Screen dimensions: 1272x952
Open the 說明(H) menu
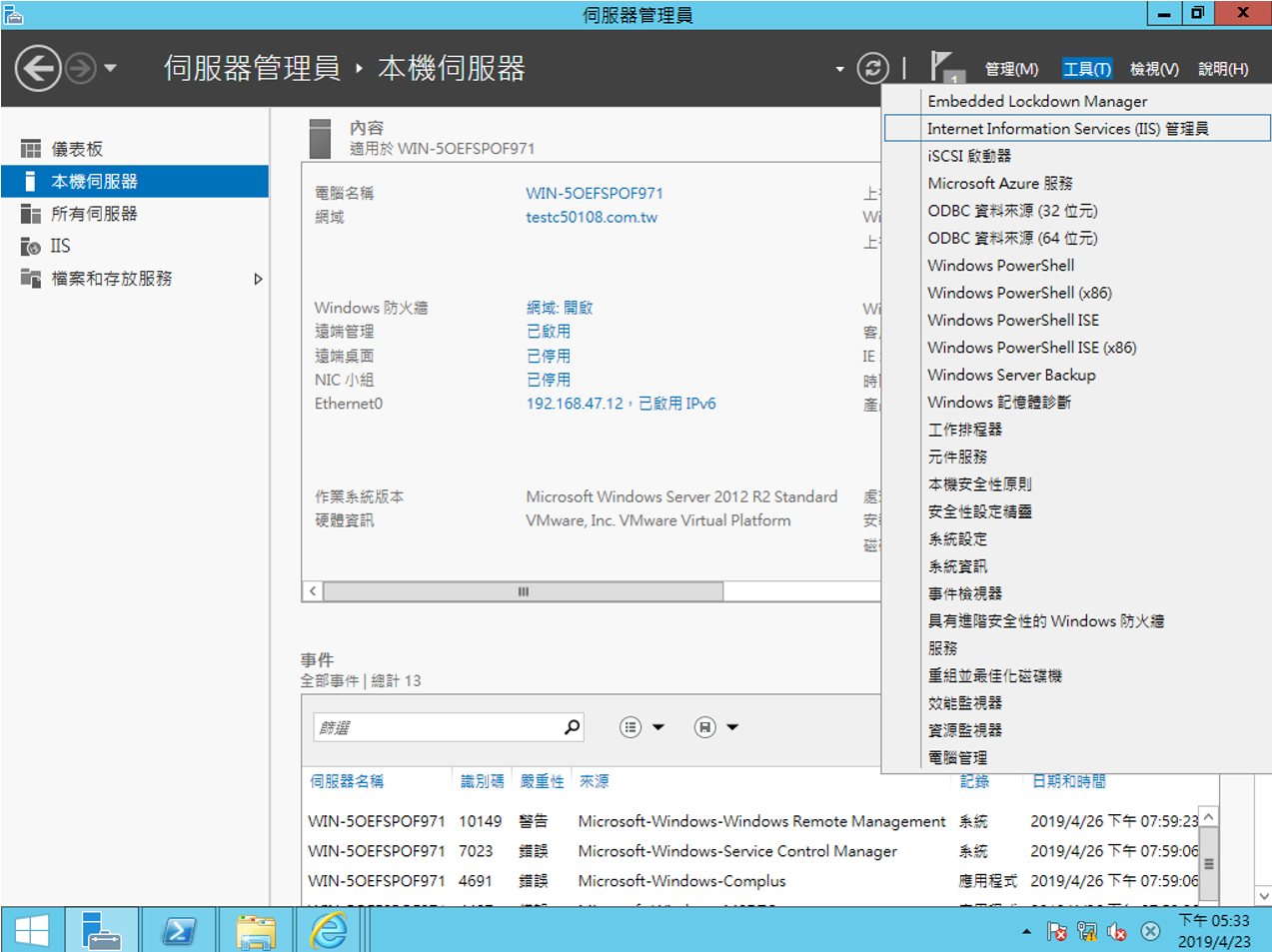pos(1223,69)
